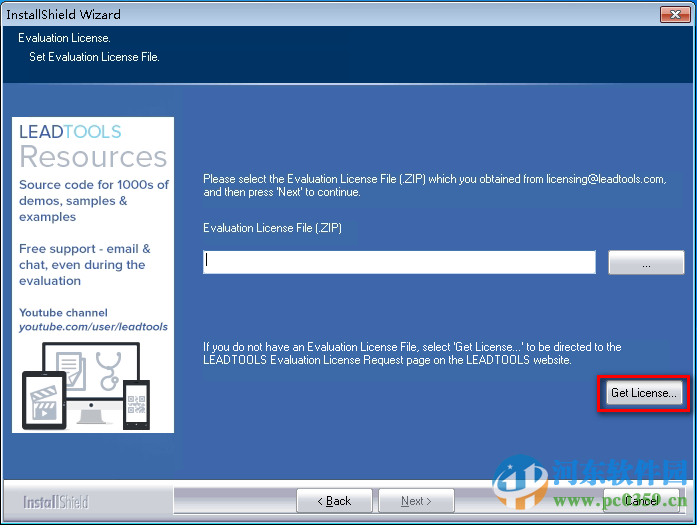Click 'Free support - email &' banner text
The width and height of the screenshot is (697, 525).
[84, 248]
